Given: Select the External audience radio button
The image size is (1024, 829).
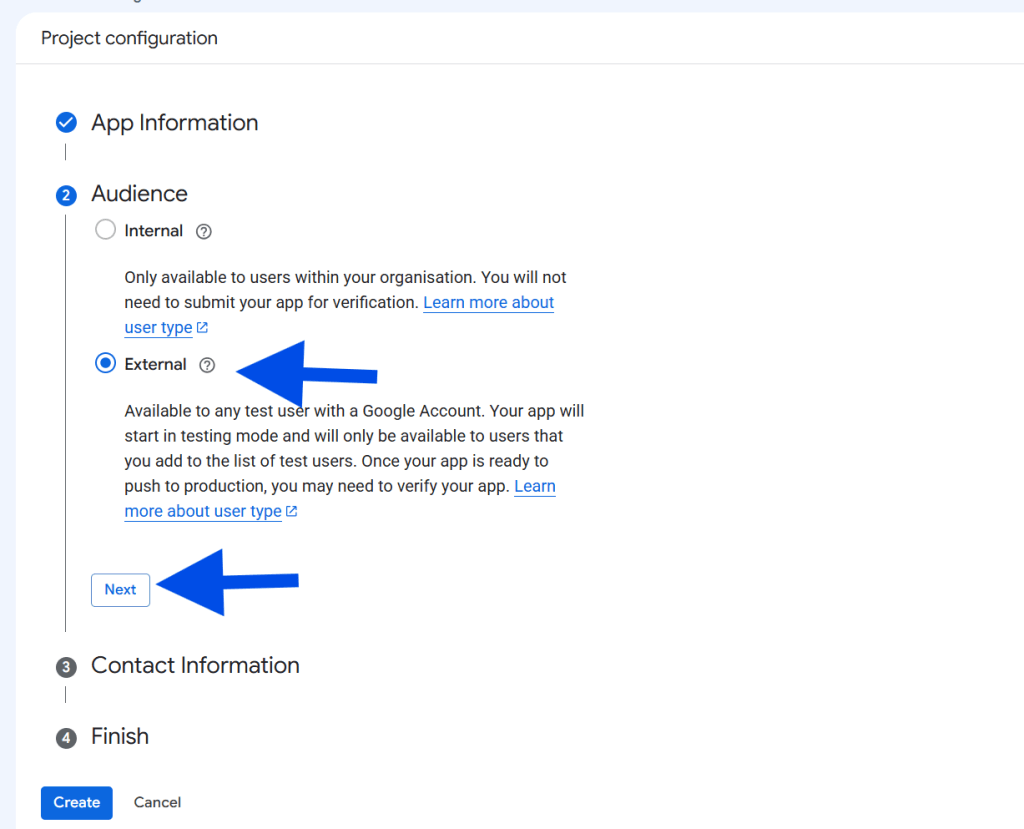Looking at the screenshot, I should click(x=105, y=363).
